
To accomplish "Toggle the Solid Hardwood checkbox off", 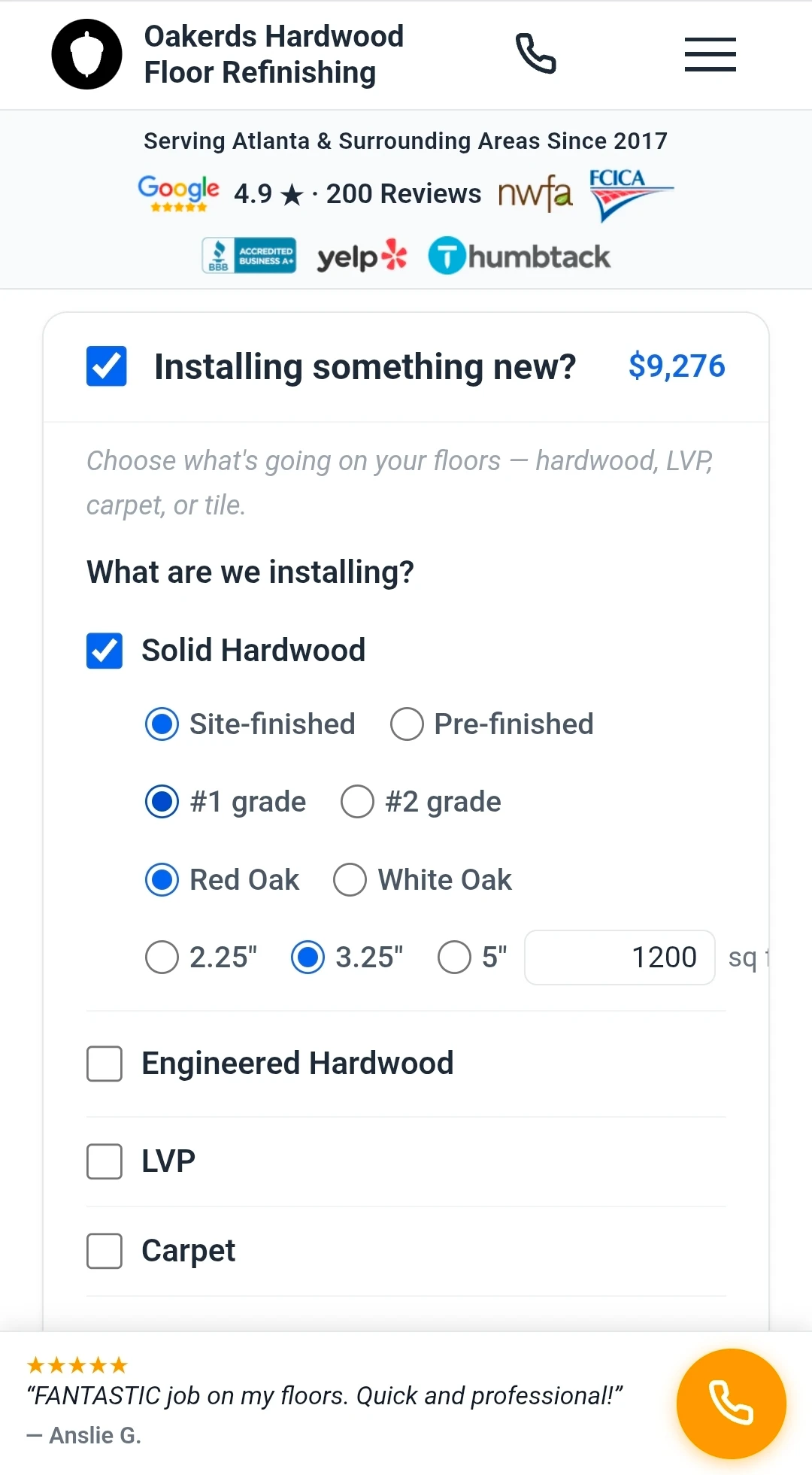I will tap(104, 651).
